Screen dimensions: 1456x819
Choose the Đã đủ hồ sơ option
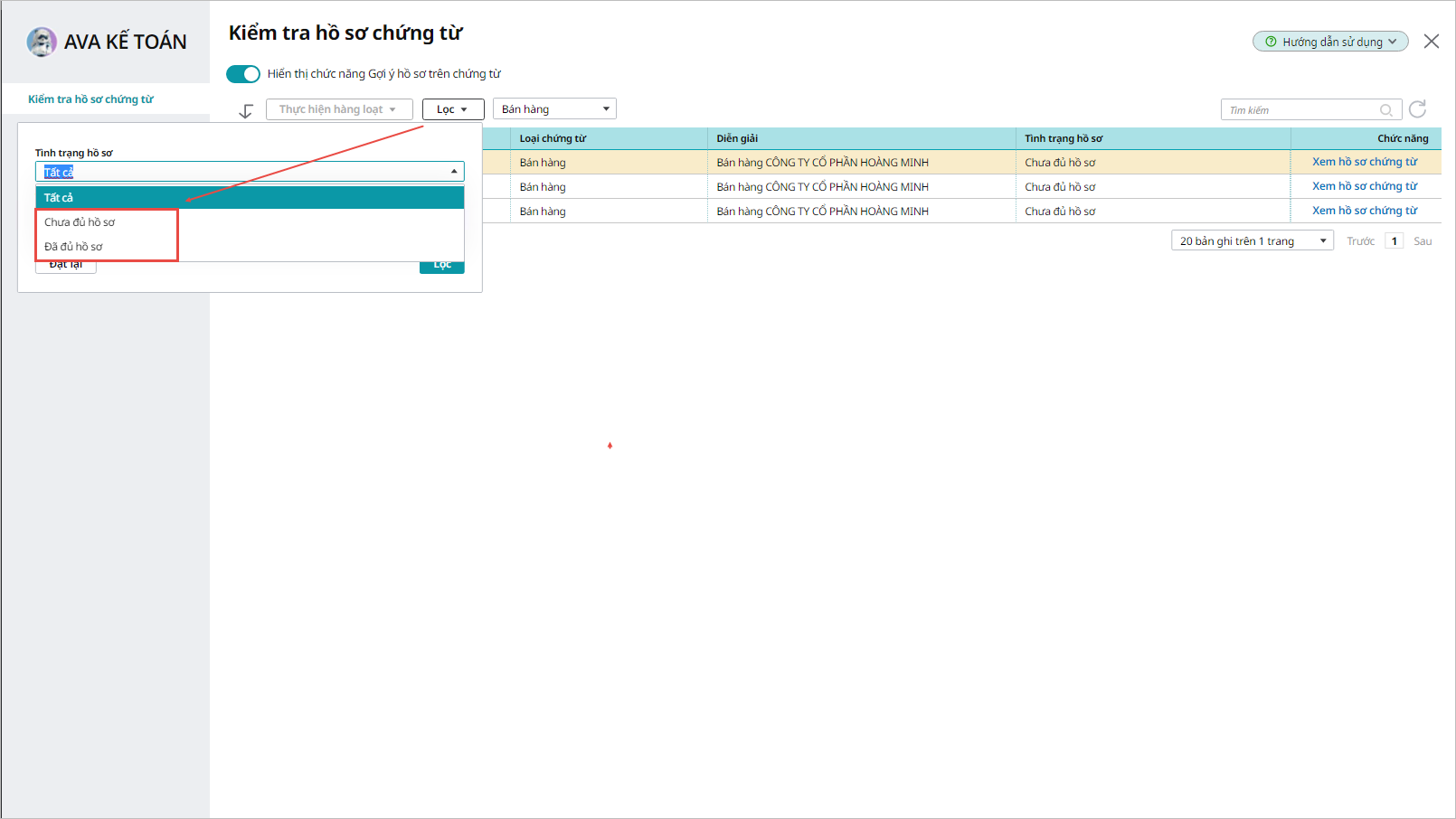(x=74, y=247)
